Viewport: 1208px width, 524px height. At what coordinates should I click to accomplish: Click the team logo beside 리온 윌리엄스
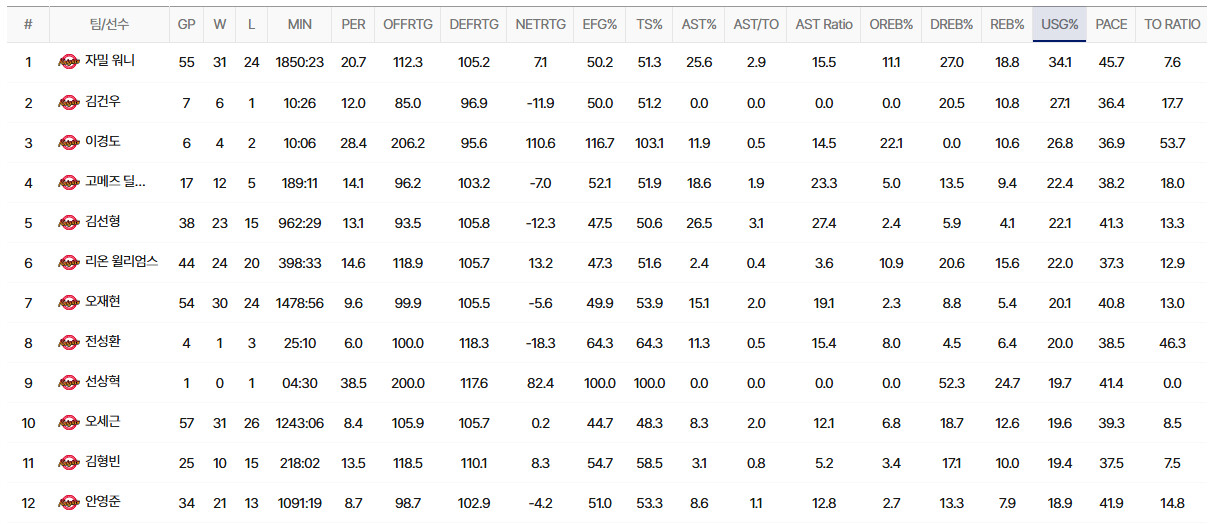[68, 262]
